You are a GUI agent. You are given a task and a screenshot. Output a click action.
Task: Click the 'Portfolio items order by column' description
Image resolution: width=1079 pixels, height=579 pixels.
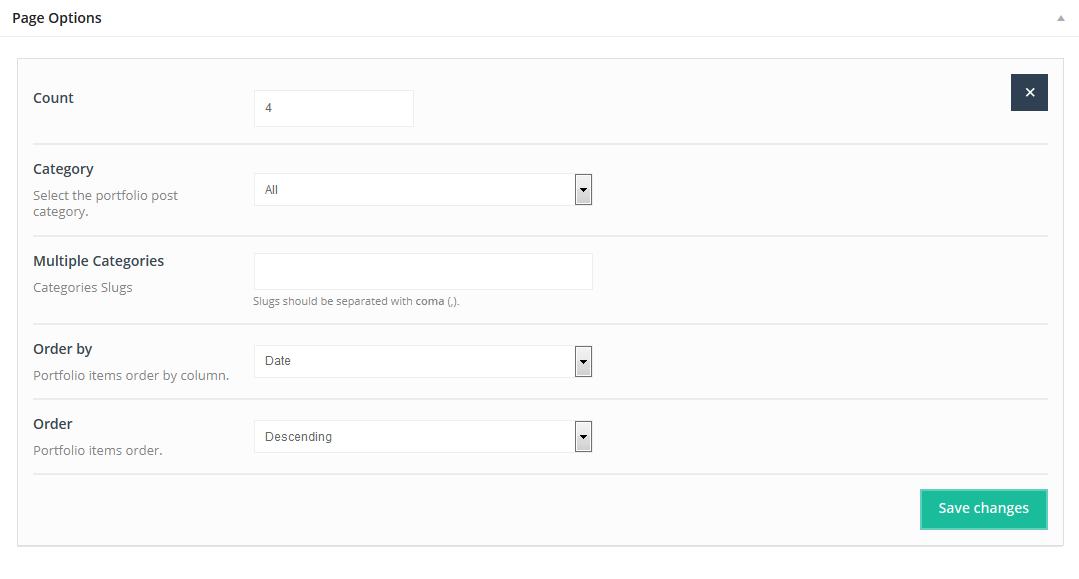point(131,376)
